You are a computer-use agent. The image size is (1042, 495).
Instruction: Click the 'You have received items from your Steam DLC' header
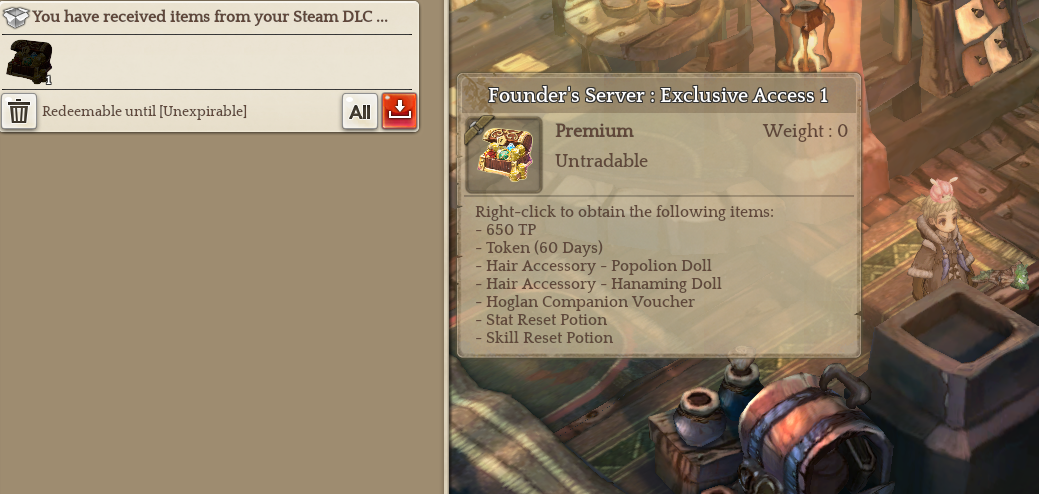(x=210, y=17)
